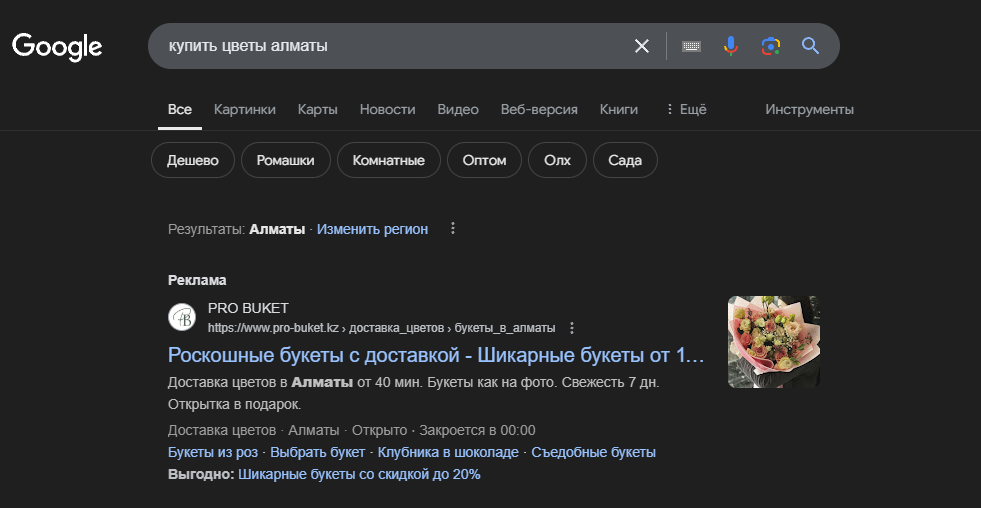Apply the Дешево filter chip
The height and width of the screenshot is (508, 981).
point(193,160)
